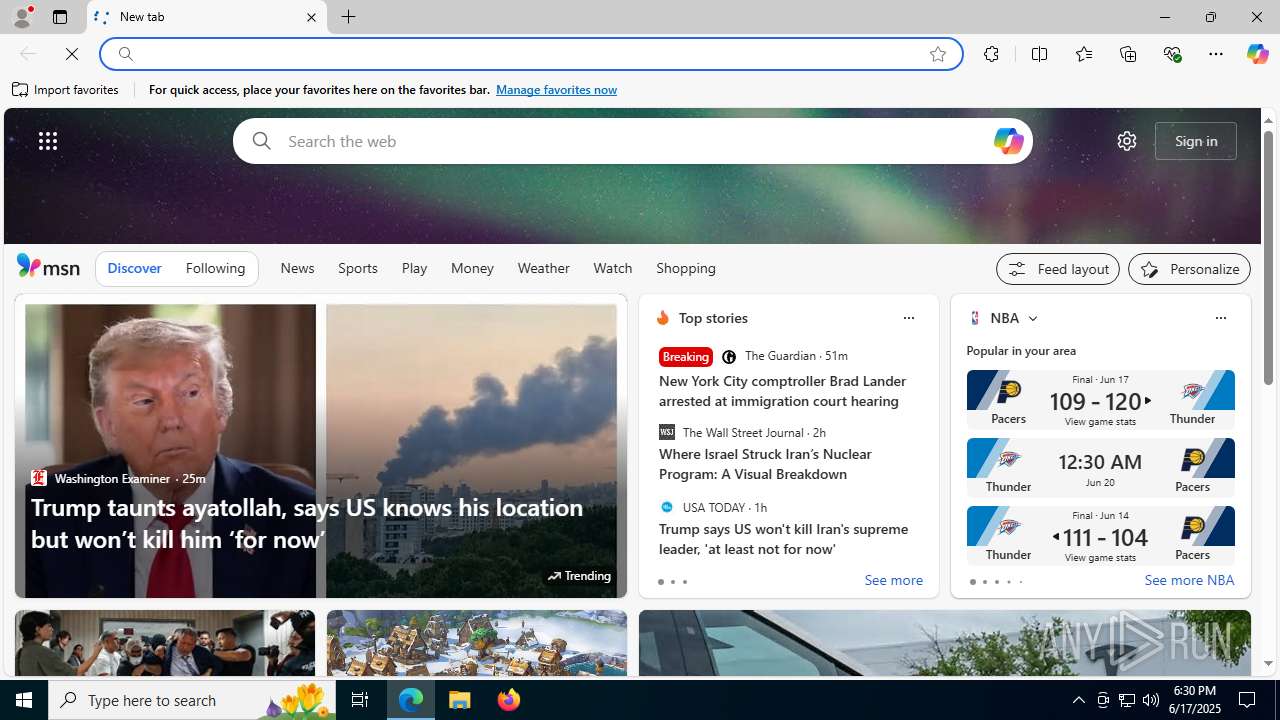Viewport: 1280px width, 720px height.
Task: Expand the NBA league dropdown
Action: click(1032, 318)
